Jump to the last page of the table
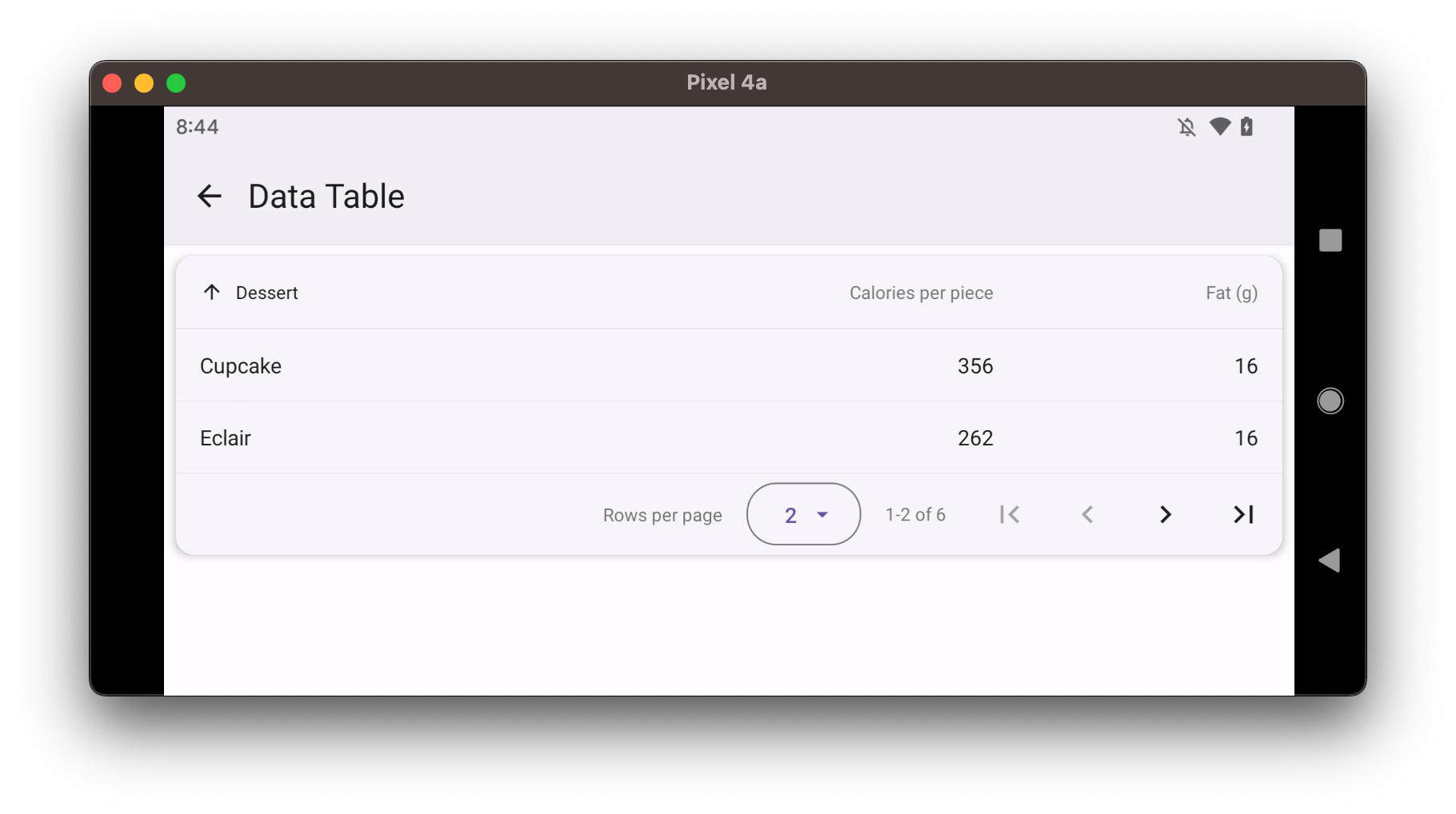1456x814 pixels. (1242, 514)
